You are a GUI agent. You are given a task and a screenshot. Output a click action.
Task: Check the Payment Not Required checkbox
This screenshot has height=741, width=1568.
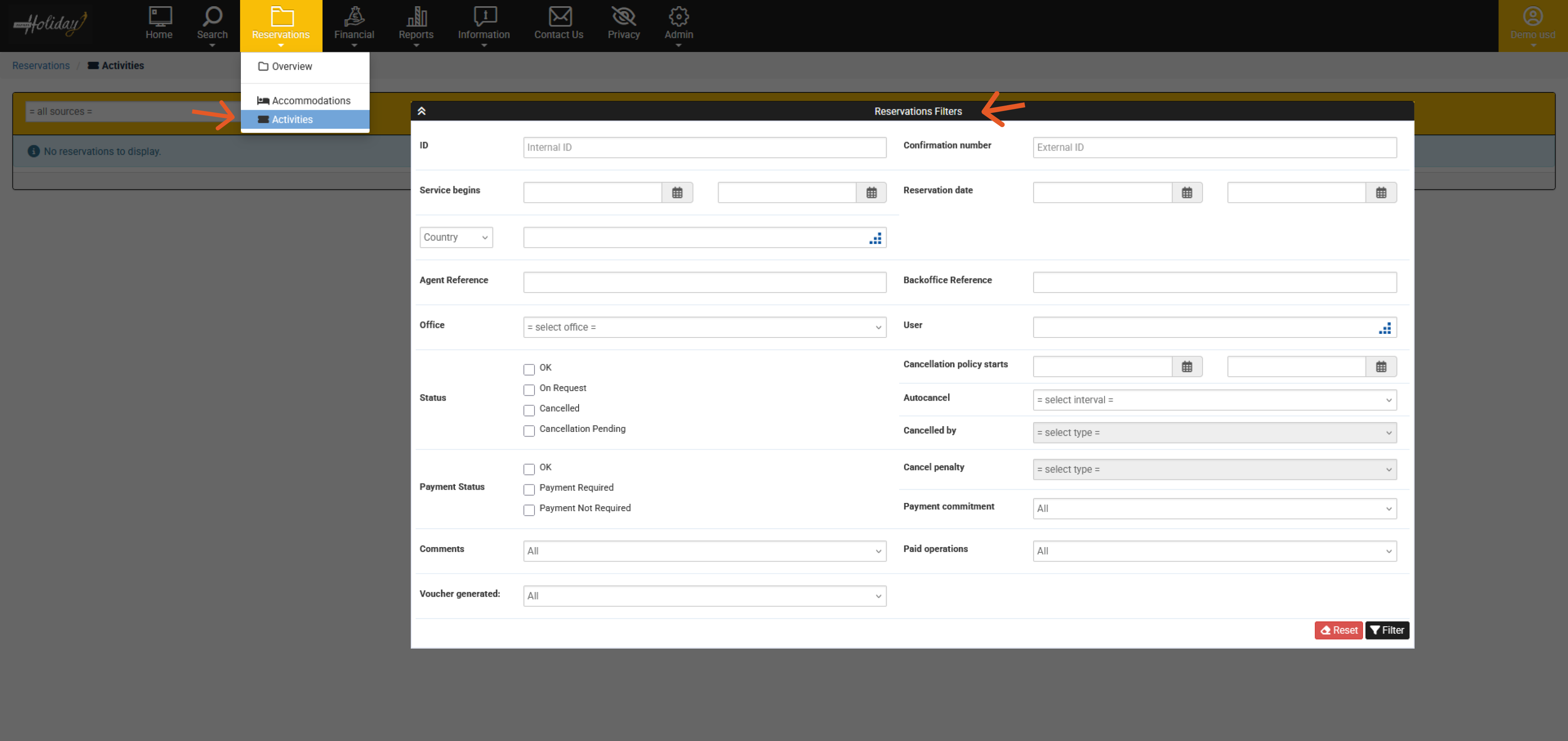click(x=529, y=510)
